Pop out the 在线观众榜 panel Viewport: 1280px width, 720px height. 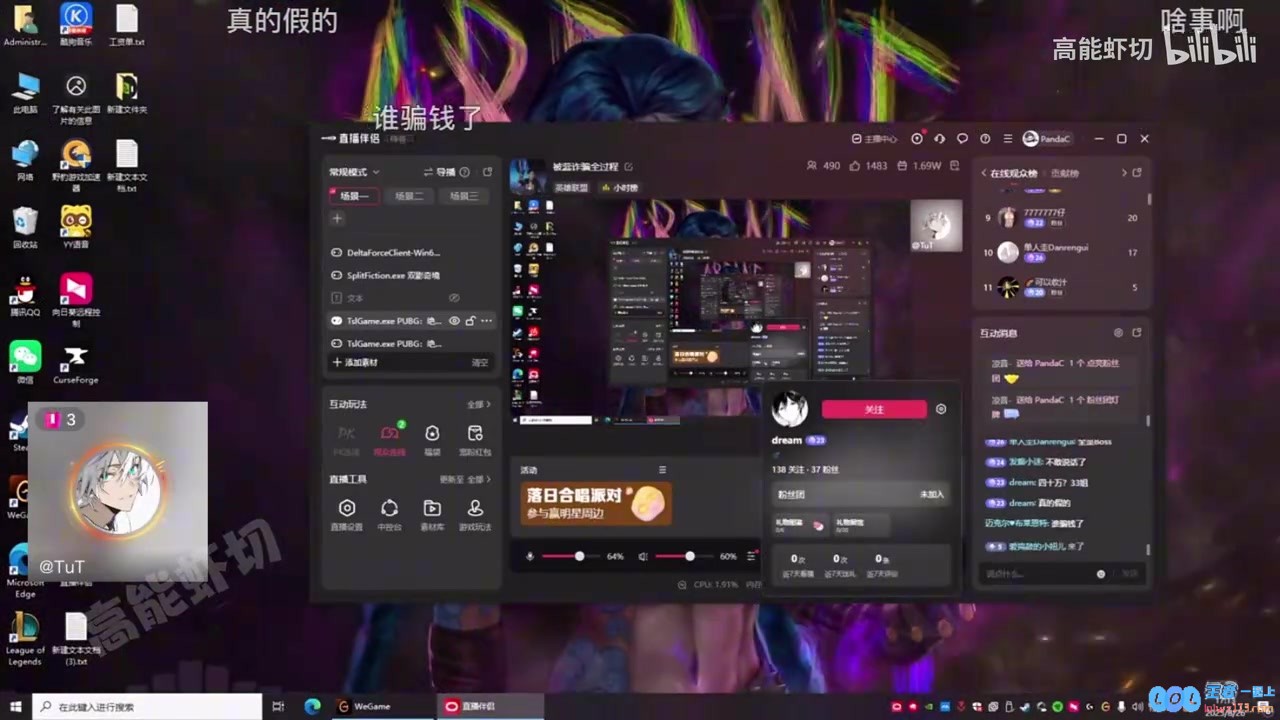[x=1137, y=173]
